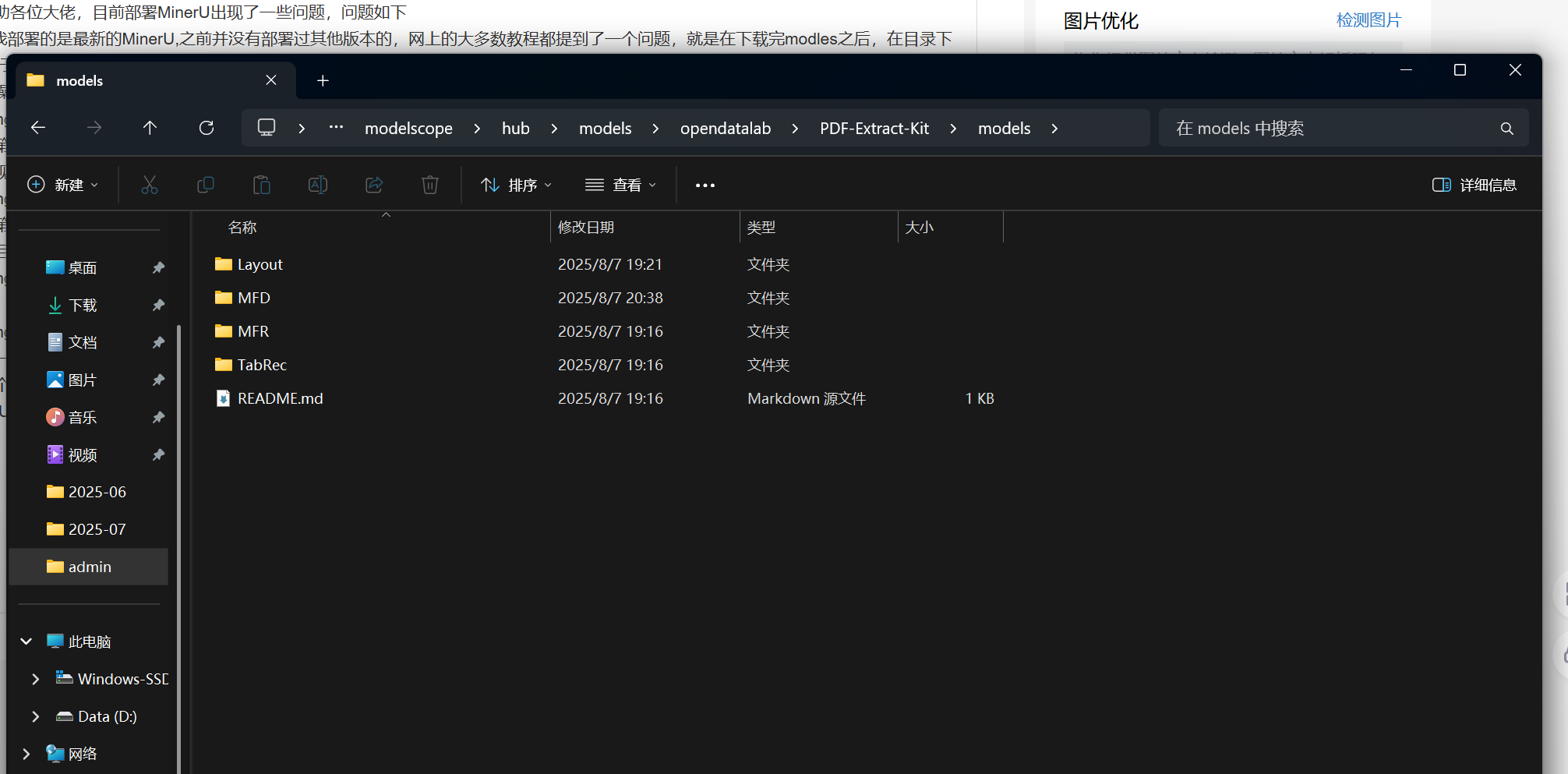Expand chevron after opendatalab breadcrumb
This screenshot has width=1568, height=774.
click(795, 129)
